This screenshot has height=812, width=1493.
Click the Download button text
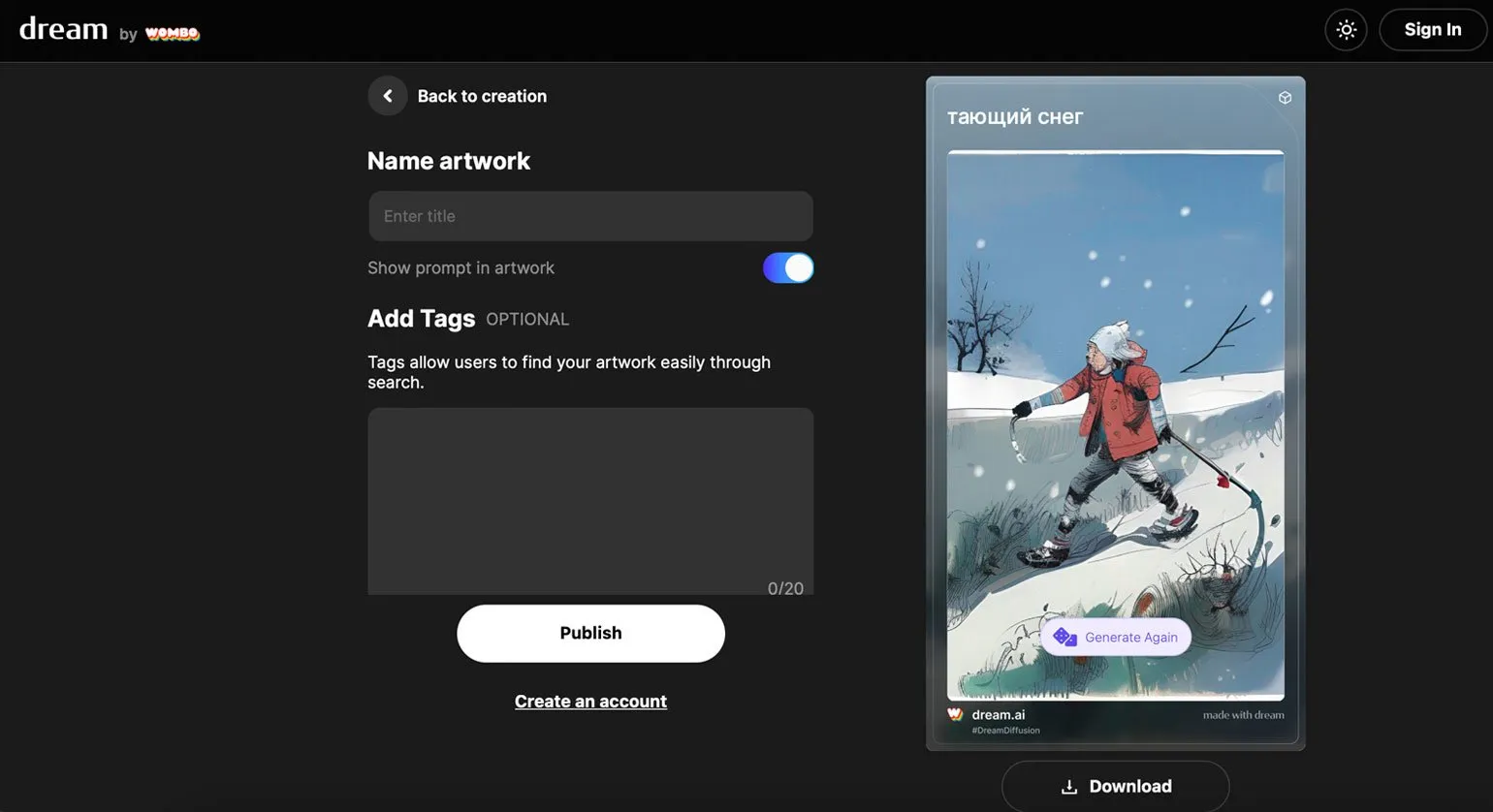point(1130,787)
